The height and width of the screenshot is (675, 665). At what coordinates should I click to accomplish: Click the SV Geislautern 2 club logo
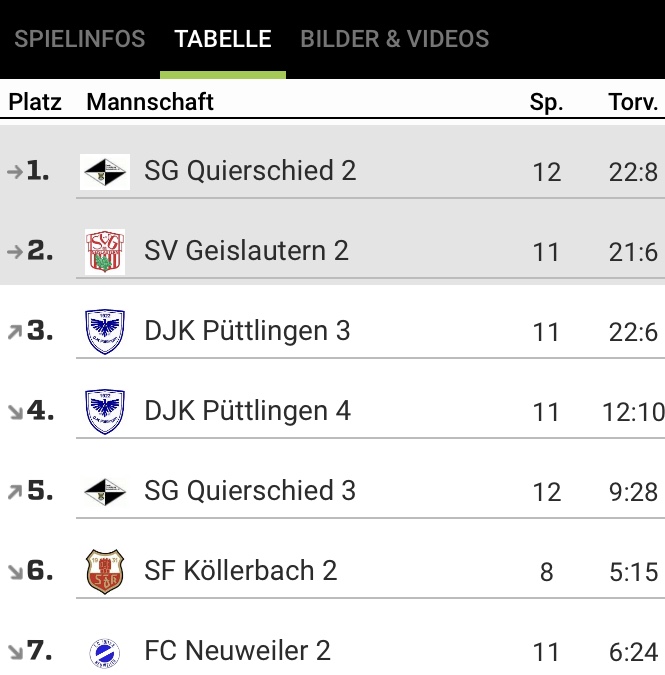click(105, 251)
